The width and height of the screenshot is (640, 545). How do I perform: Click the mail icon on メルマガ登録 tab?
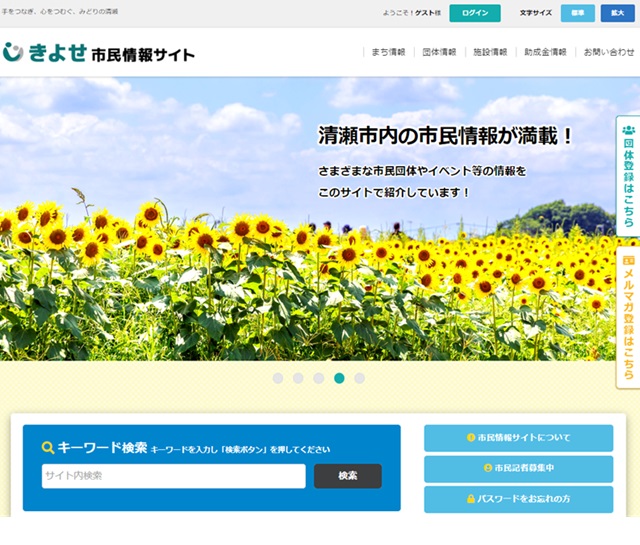click(x=628, y=260)
